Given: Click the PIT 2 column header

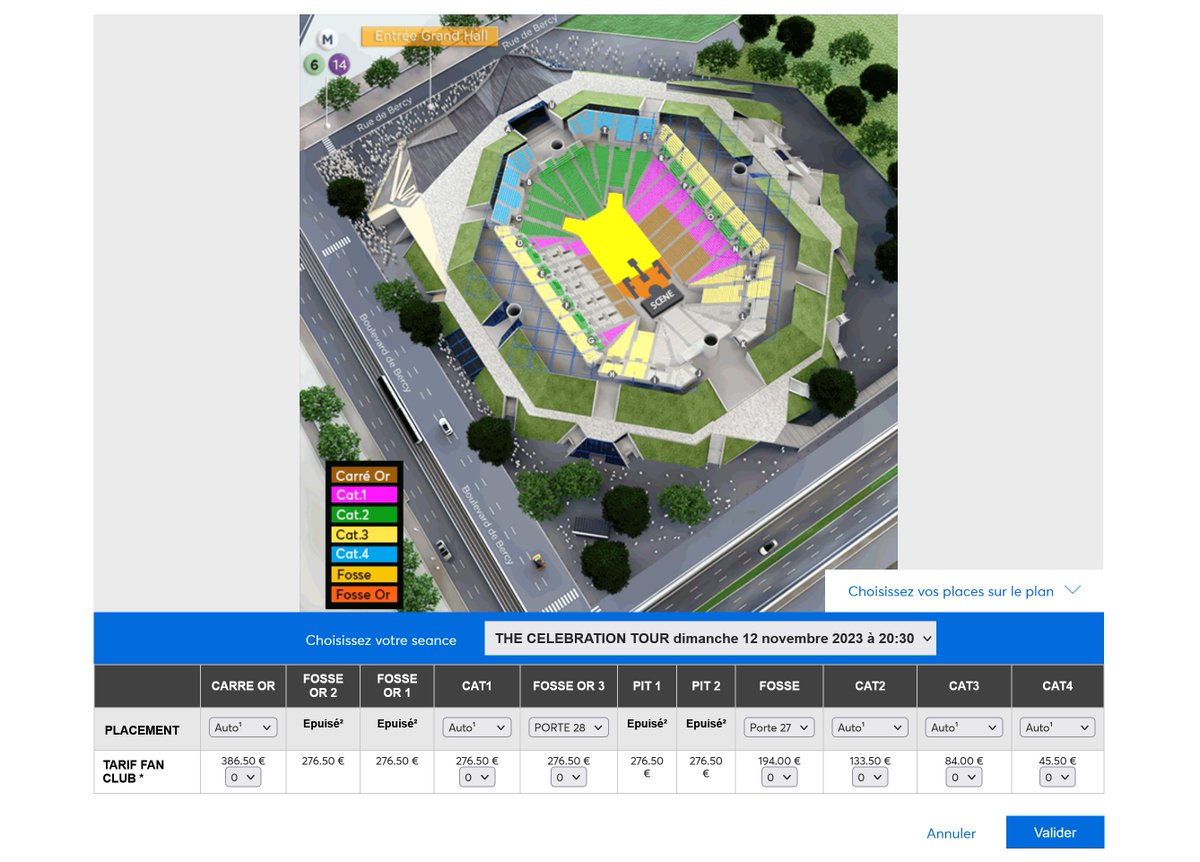Looking at the screenshot, I should [706, 686].
